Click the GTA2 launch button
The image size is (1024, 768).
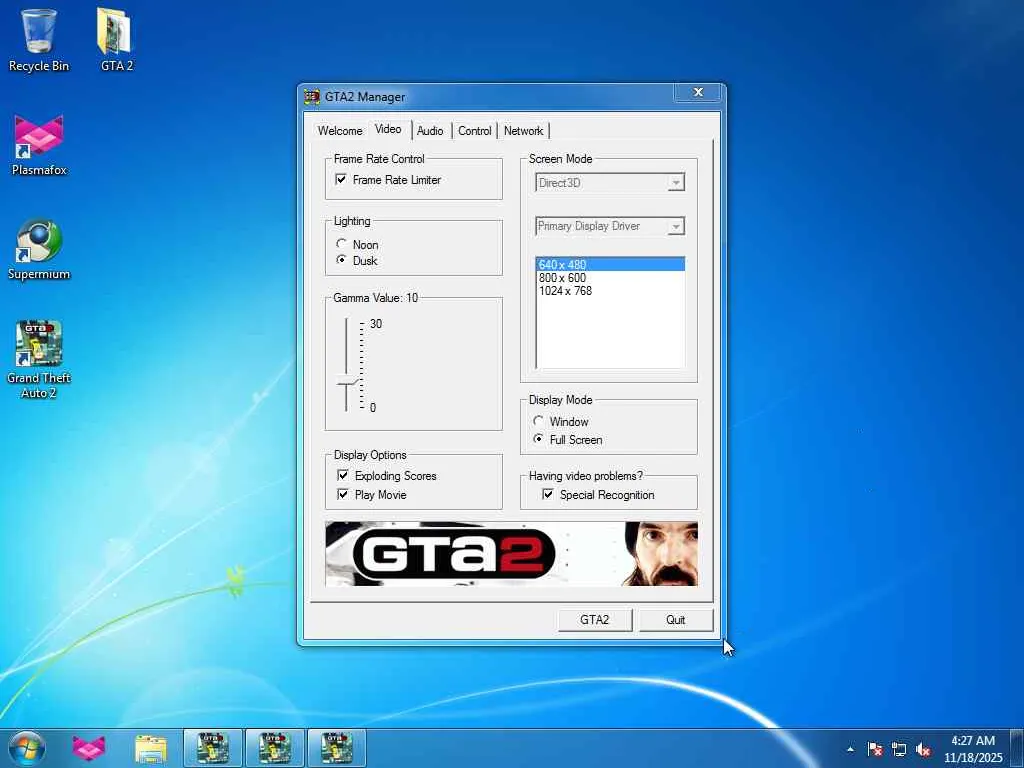coord(594,620)
